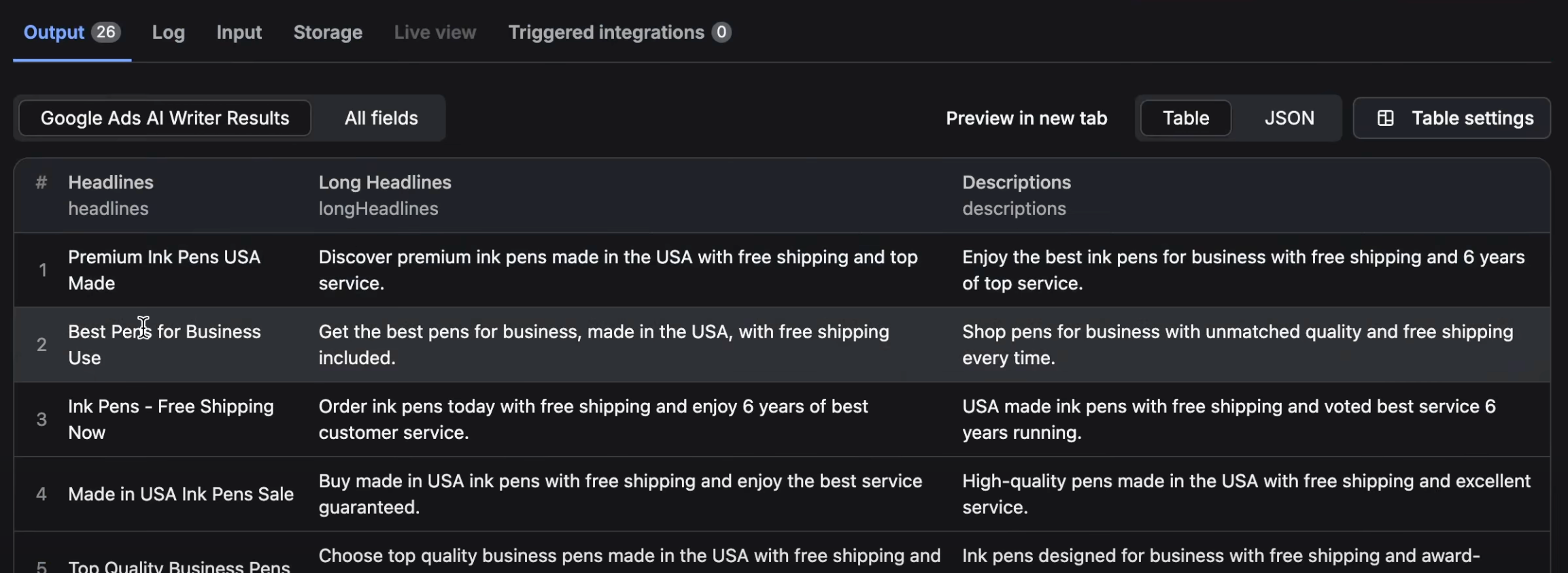Open the Live view tab
Image resolution: width=1568 pixels, height=573 pixels.
434,33
